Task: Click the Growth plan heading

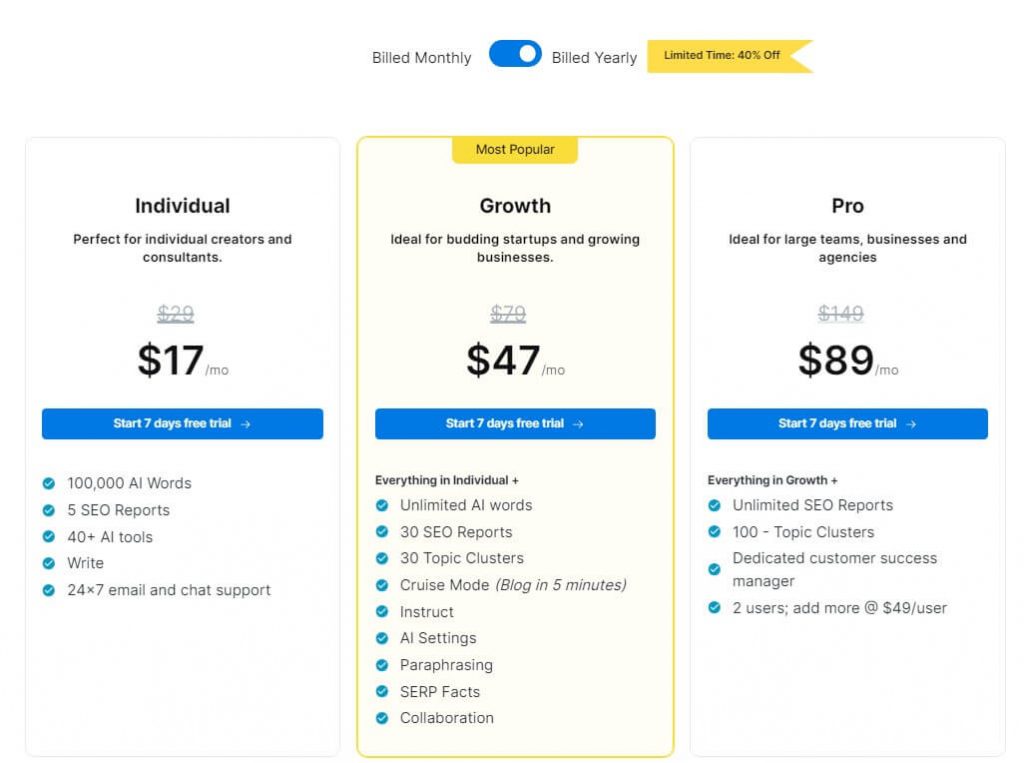Action: [515, 206]
